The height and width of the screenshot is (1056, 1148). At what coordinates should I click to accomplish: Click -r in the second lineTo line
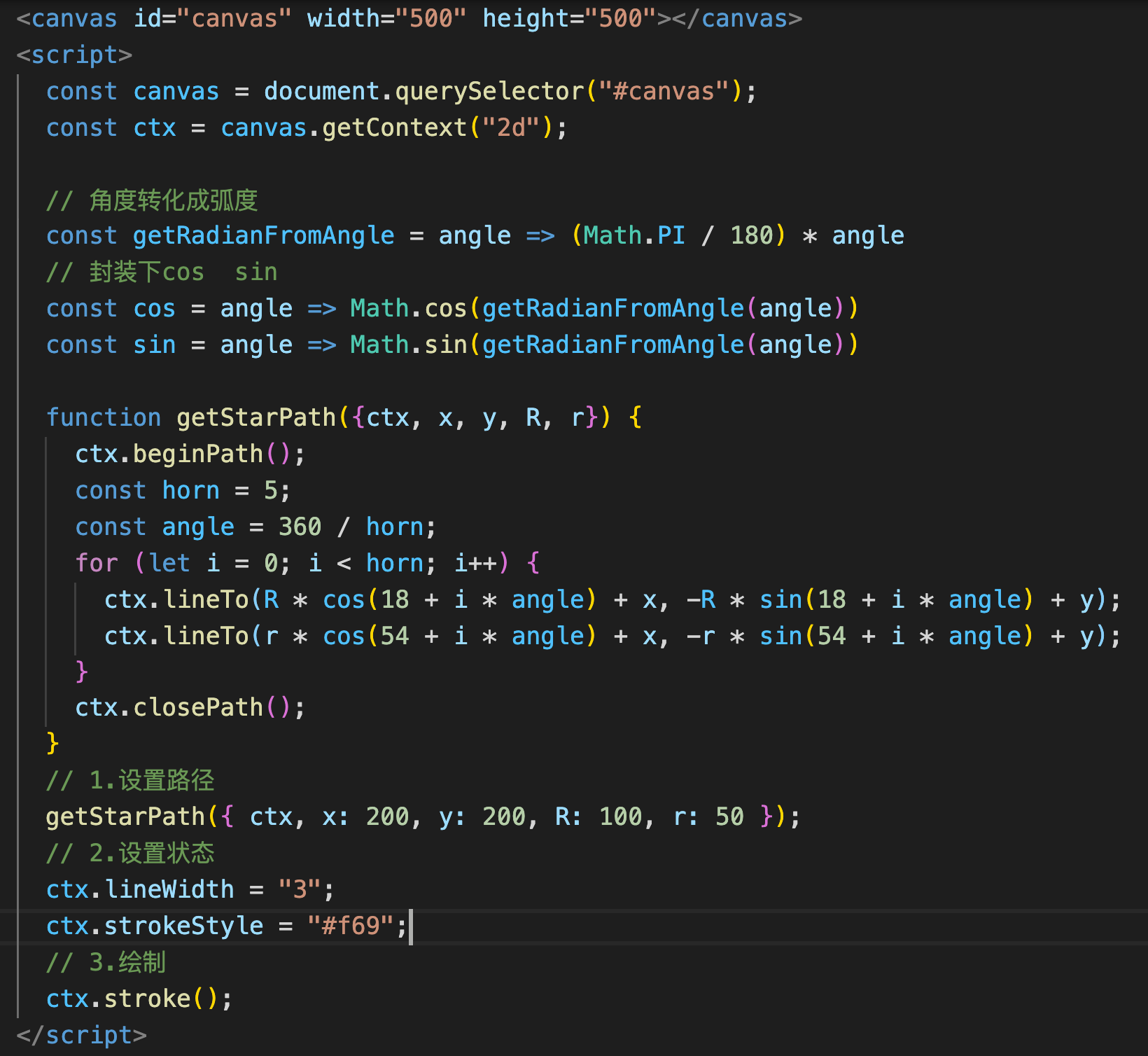tap(701, 636)
